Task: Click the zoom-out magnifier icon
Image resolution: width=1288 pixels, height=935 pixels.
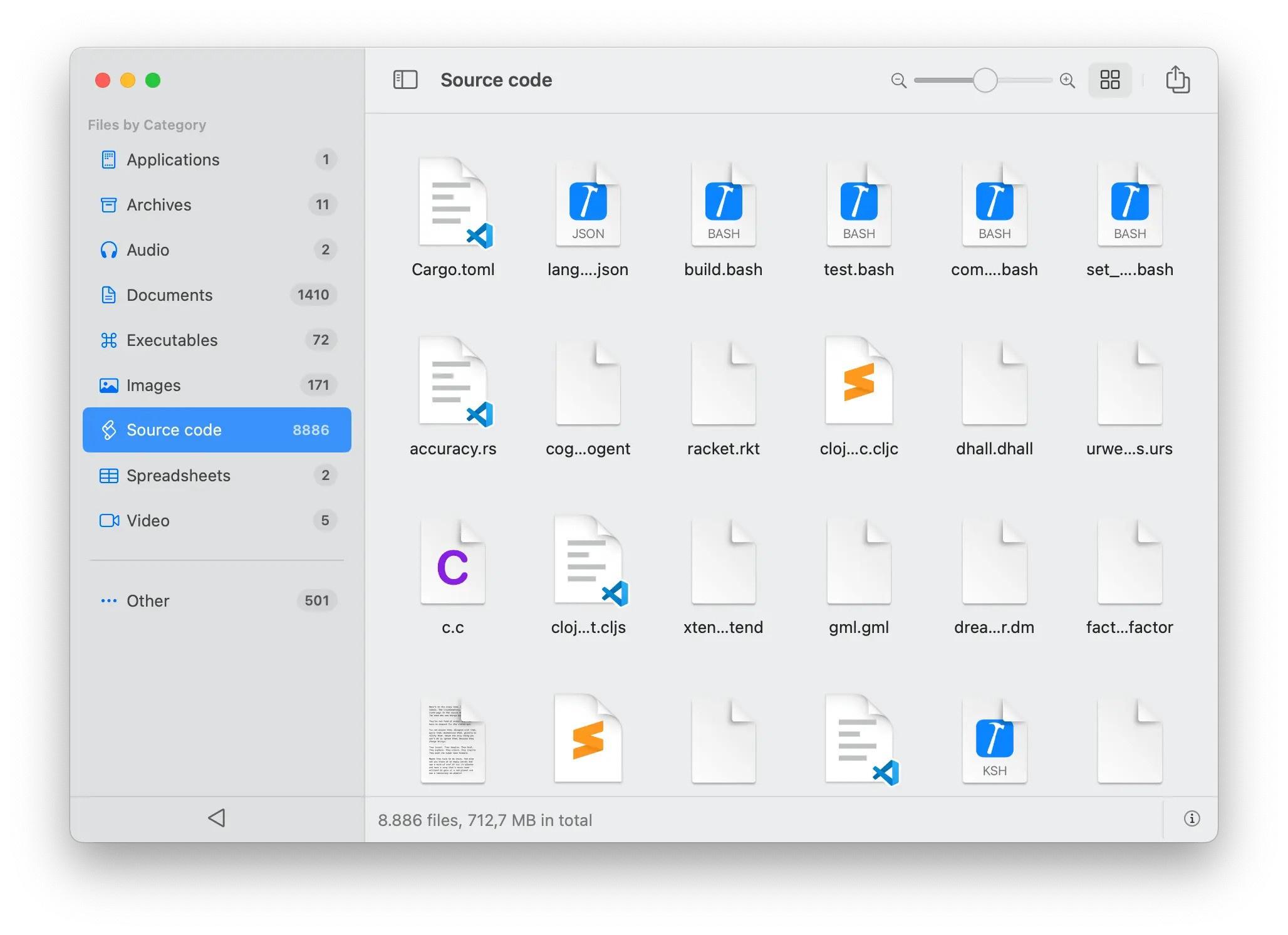Action: click(898, 80)
